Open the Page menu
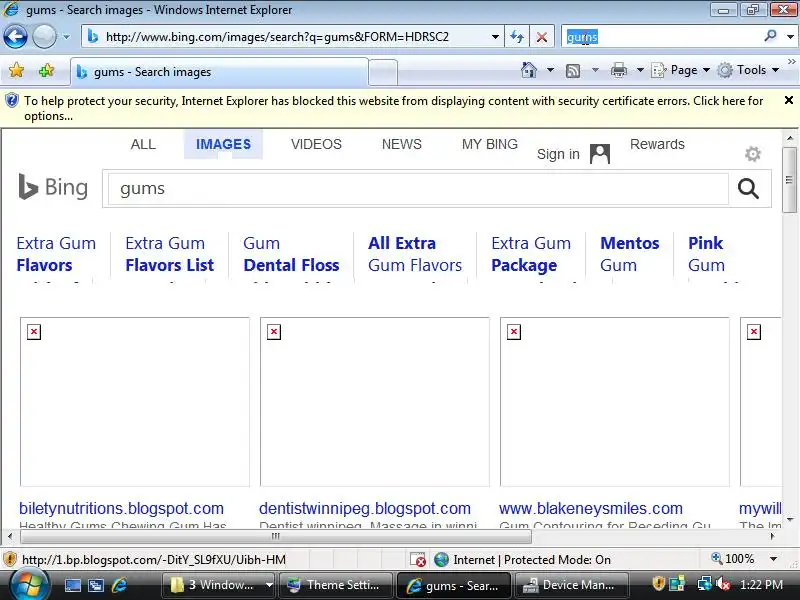The image size is (800, 600). 681,70
